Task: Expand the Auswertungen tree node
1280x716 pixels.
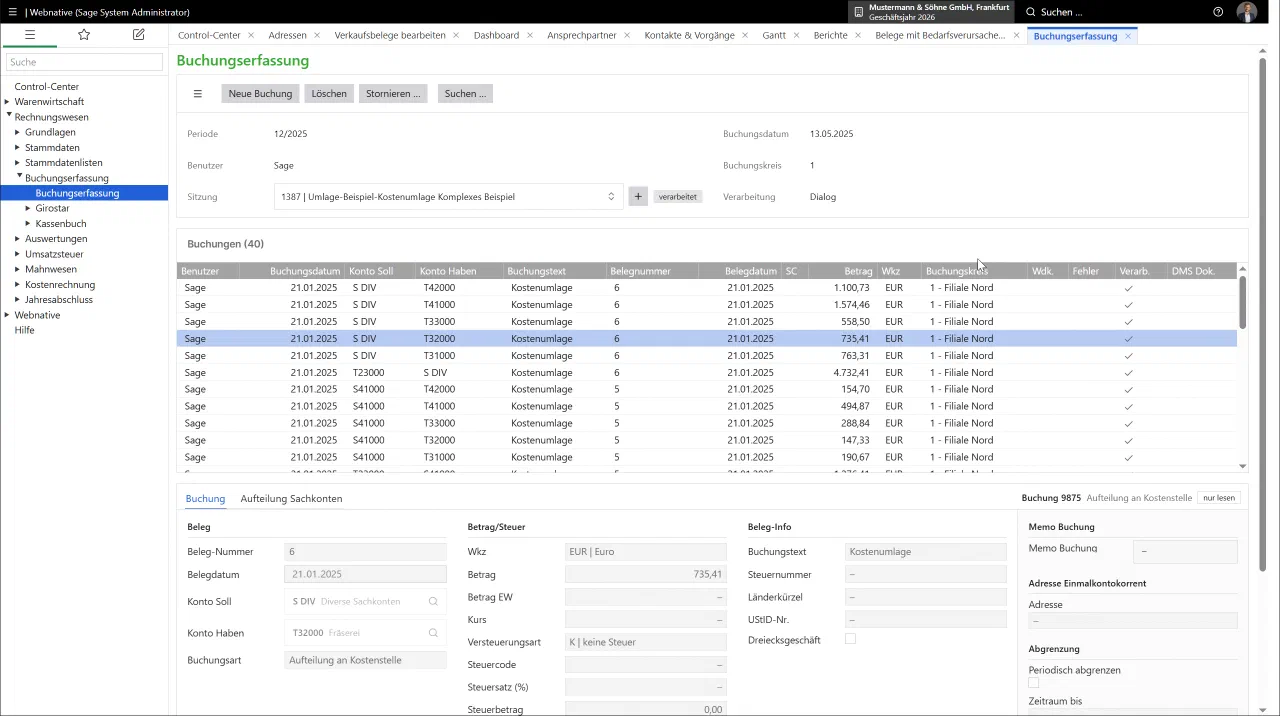Action: (17, 239)
